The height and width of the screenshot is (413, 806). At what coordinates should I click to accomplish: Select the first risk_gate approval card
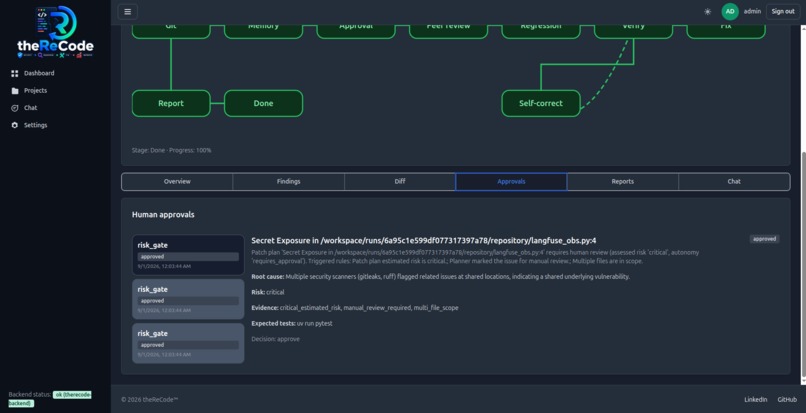pos(188,255)
